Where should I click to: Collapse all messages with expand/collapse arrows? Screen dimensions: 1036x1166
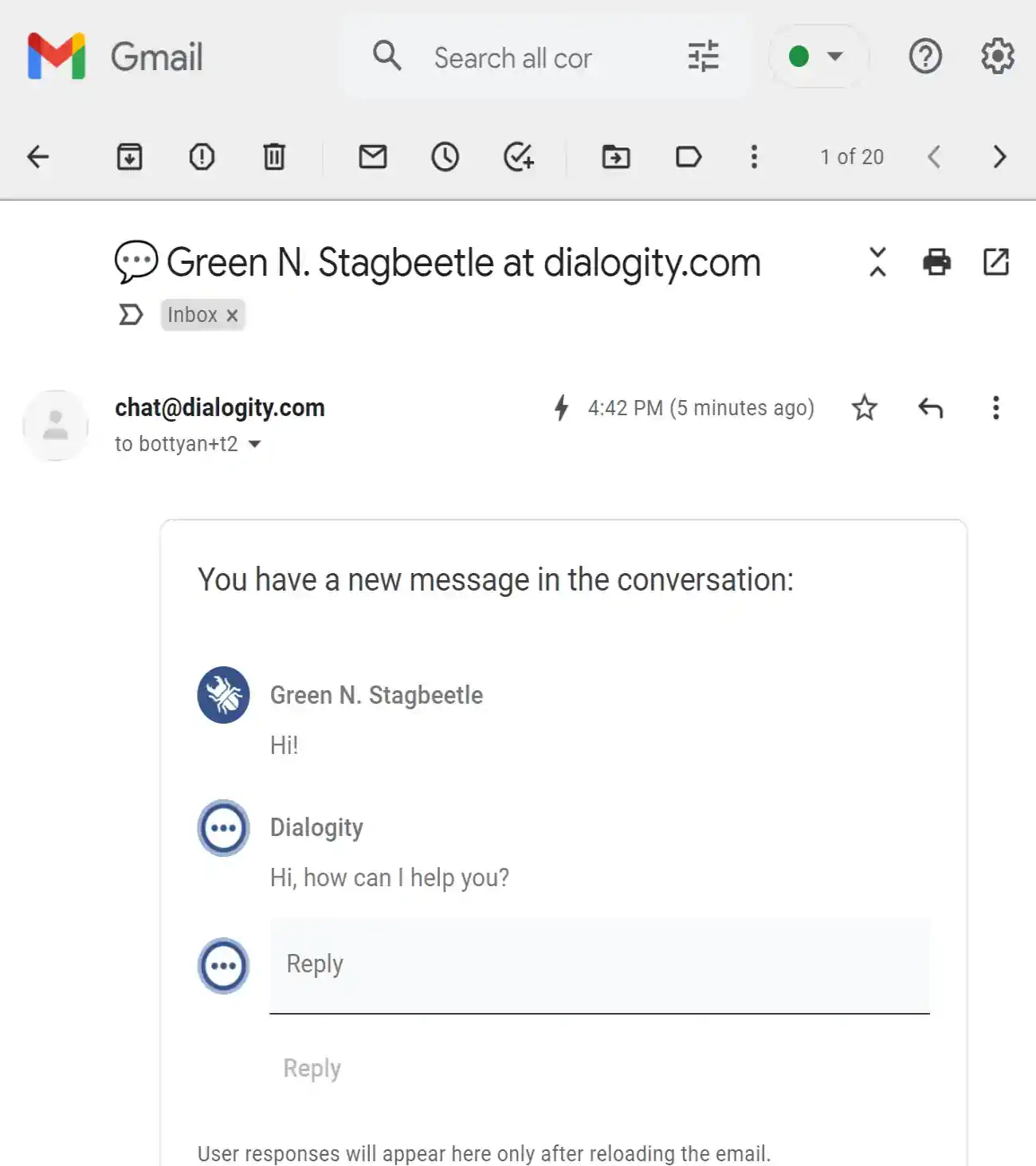click(877, 261)
